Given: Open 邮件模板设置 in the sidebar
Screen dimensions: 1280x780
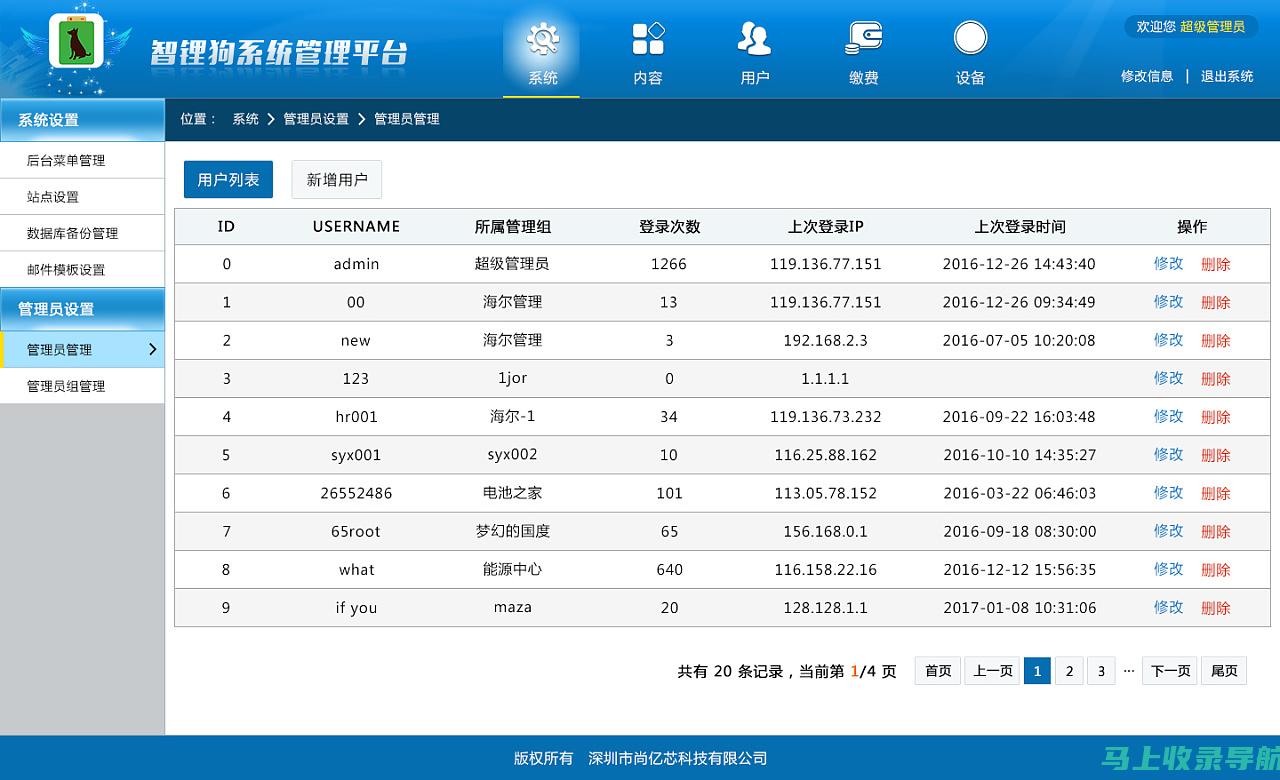Looking at the screenshot, I should click(x=82, y=269).
